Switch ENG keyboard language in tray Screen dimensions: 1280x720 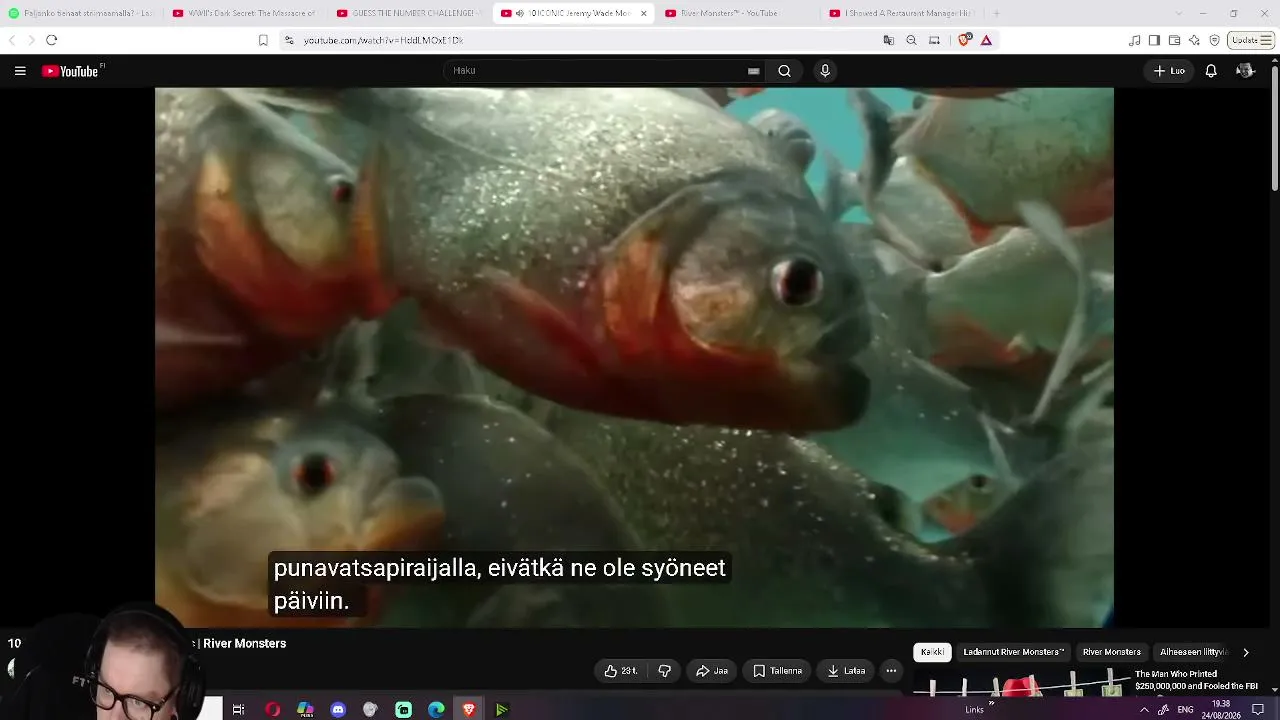[1185, 710]
